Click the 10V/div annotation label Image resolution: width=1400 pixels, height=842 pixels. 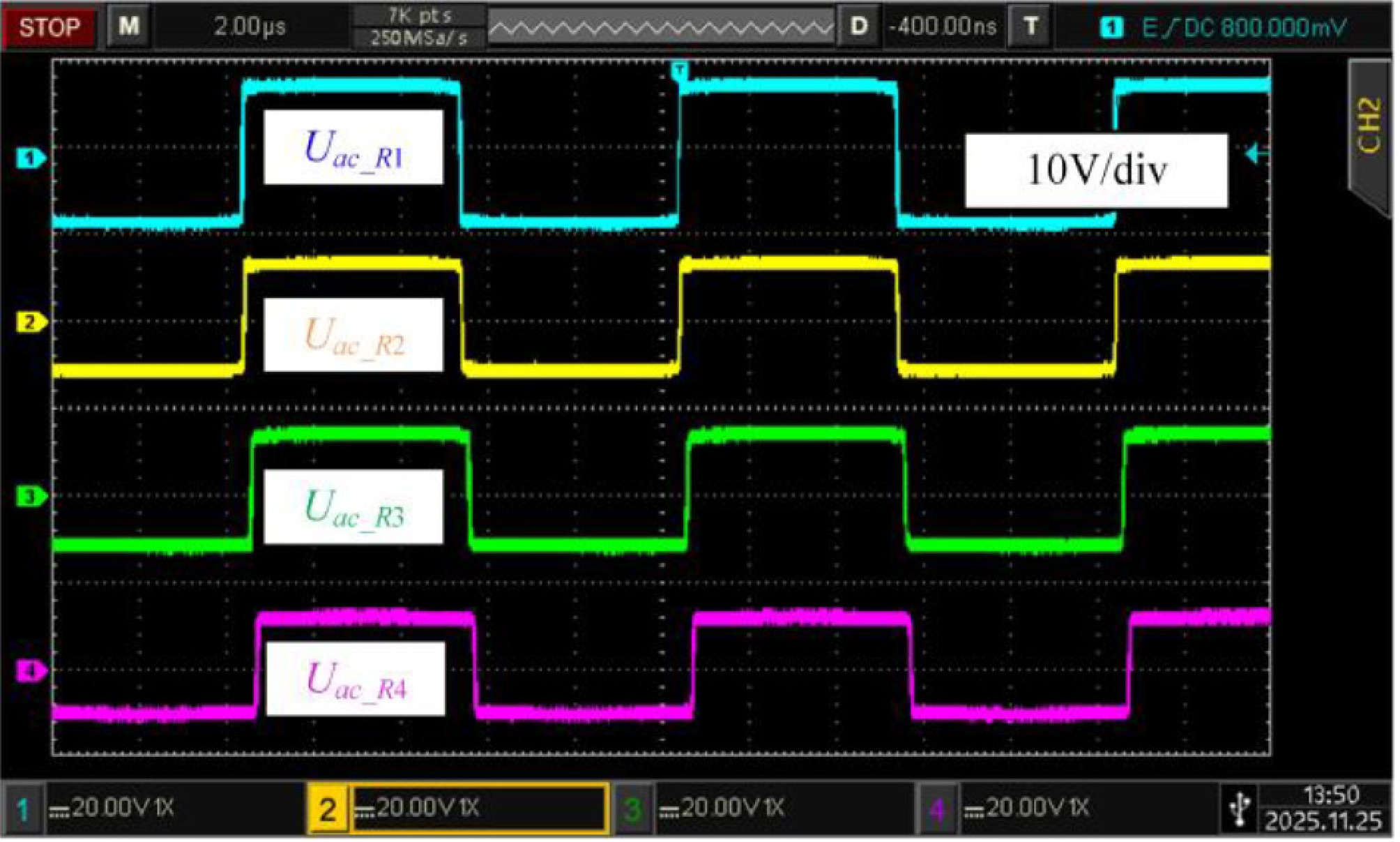[1096, 170]
